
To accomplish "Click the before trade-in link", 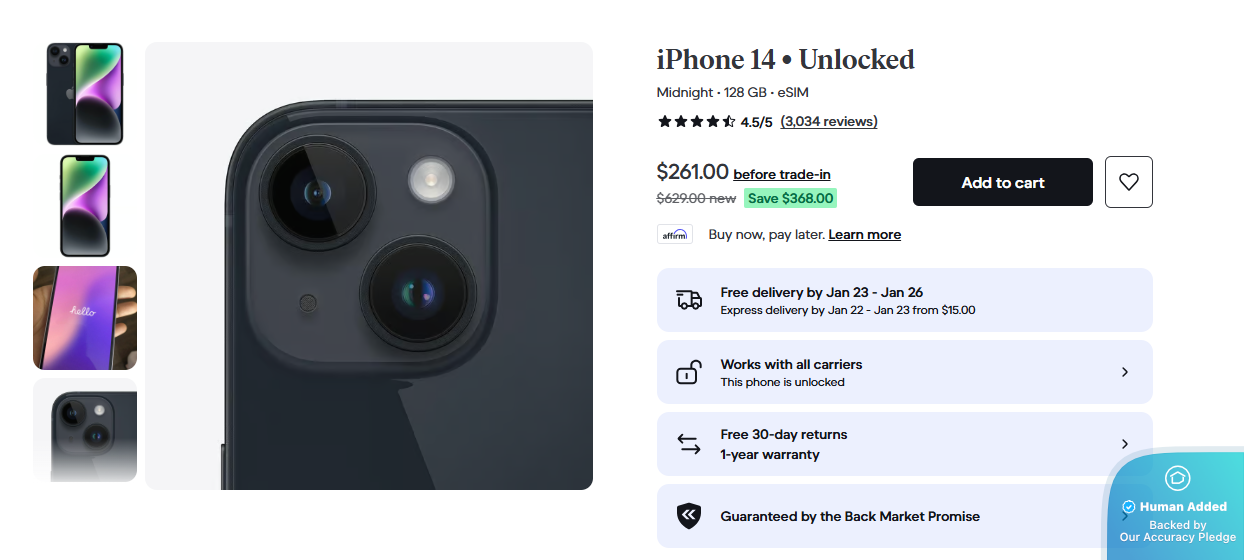I will (781, 174).
